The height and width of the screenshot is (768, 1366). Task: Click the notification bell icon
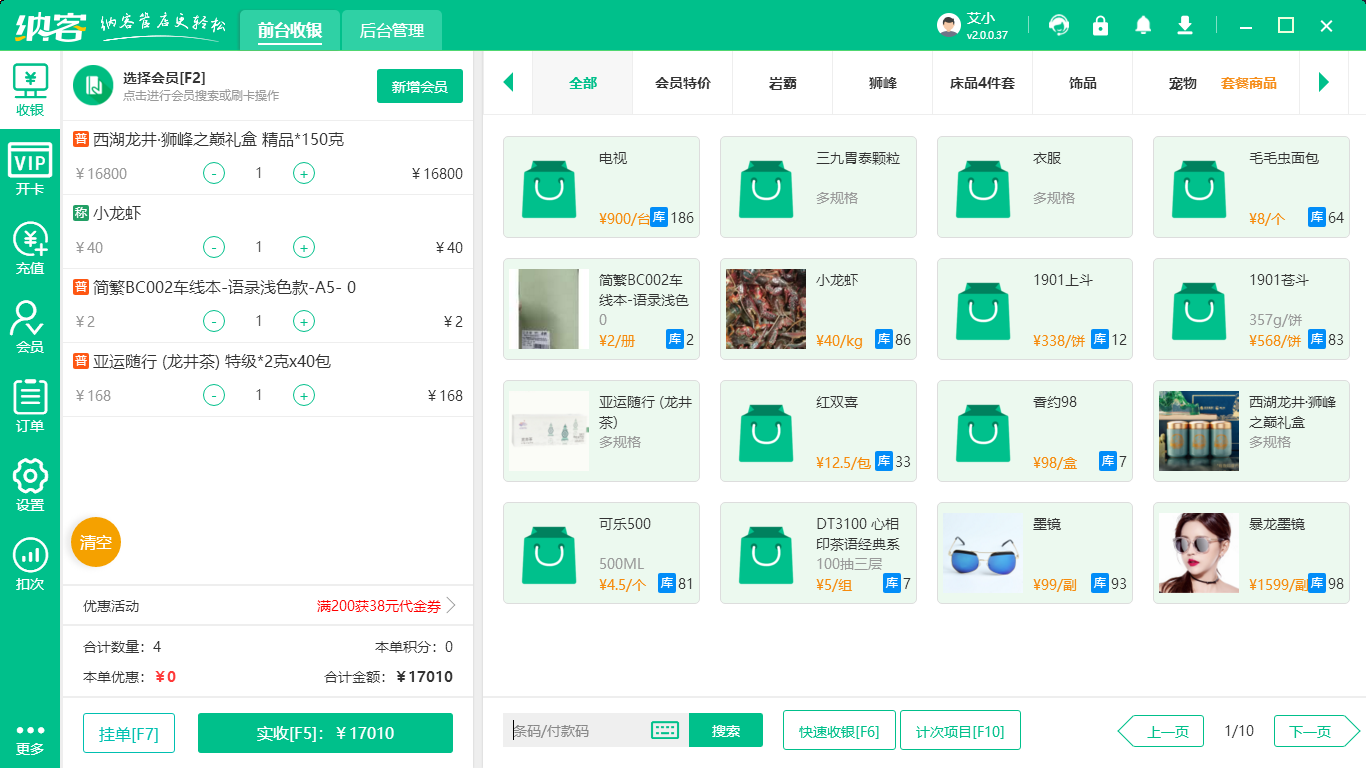click(1143, 25)
